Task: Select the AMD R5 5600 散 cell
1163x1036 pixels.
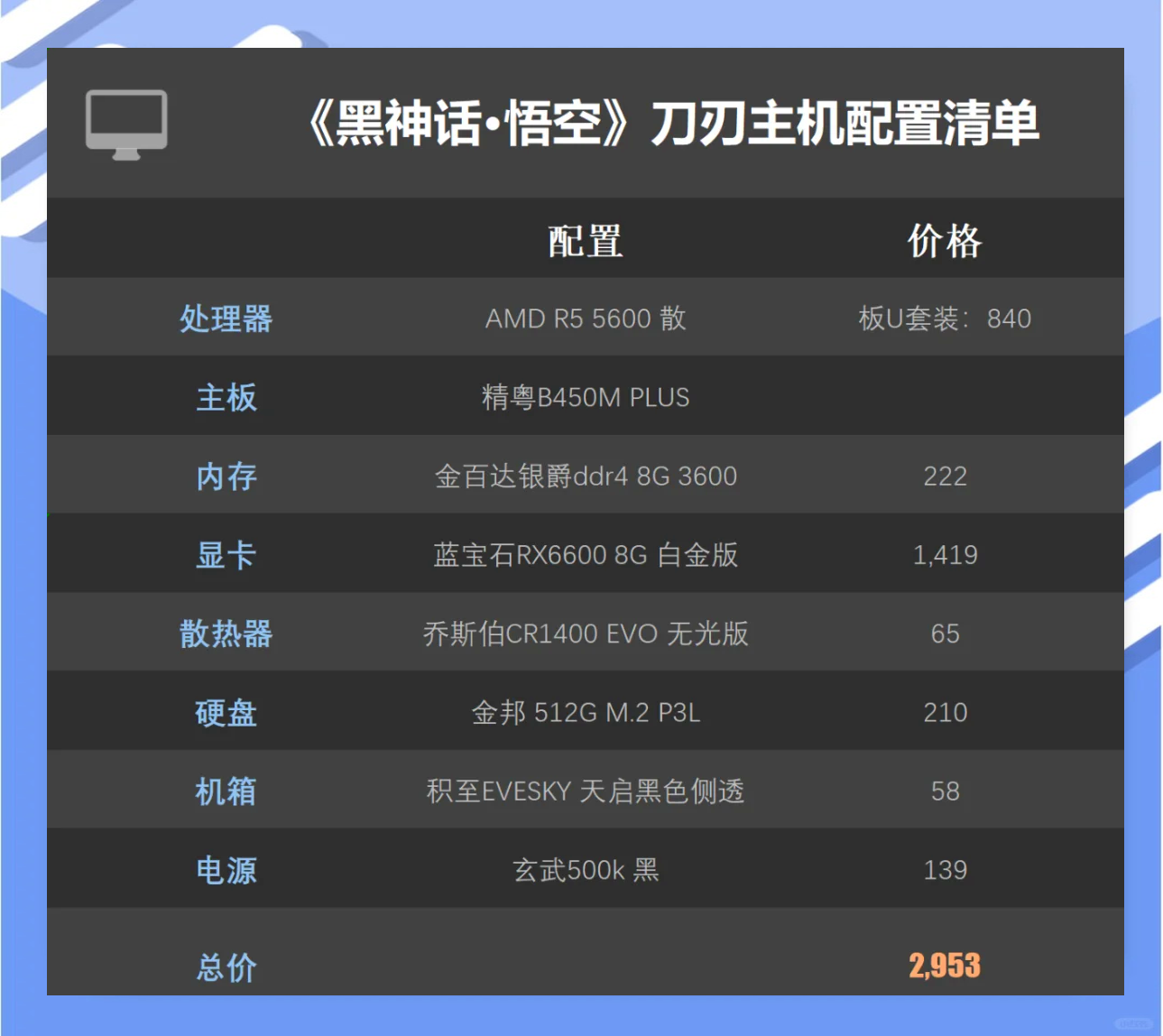Action: [586, 319]
